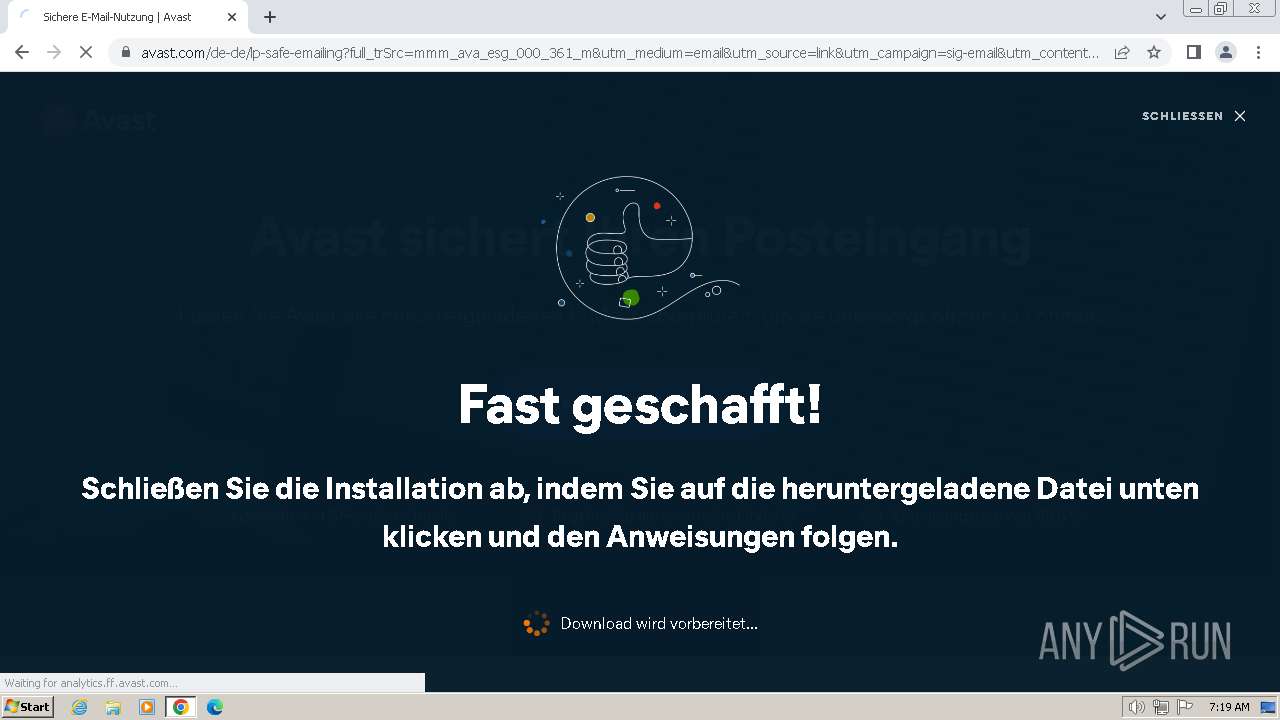
Task: Open the network tray icon
Action: click(x=1161, y=707)
